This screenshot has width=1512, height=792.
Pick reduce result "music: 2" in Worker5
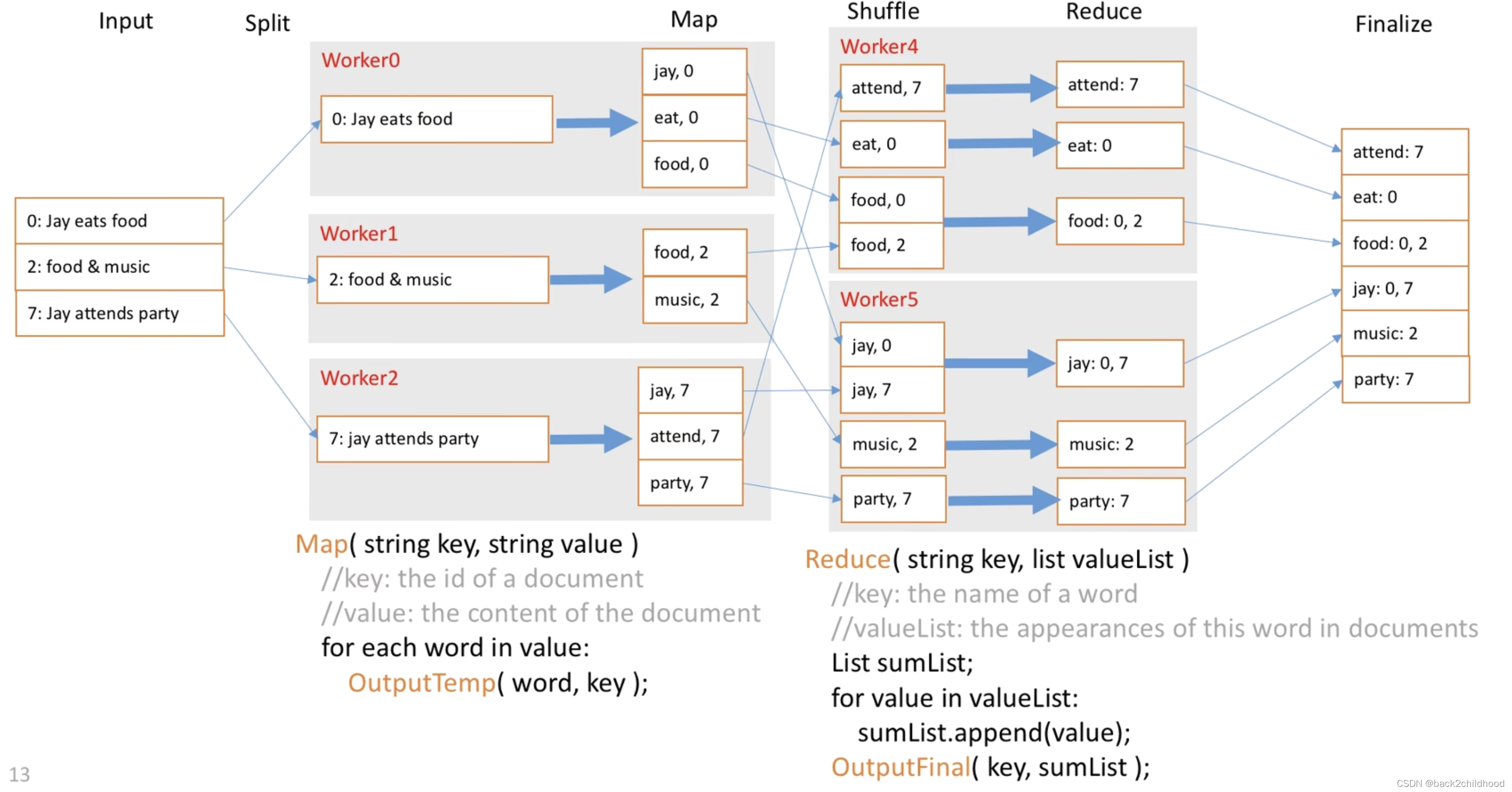pos(1120,445)
